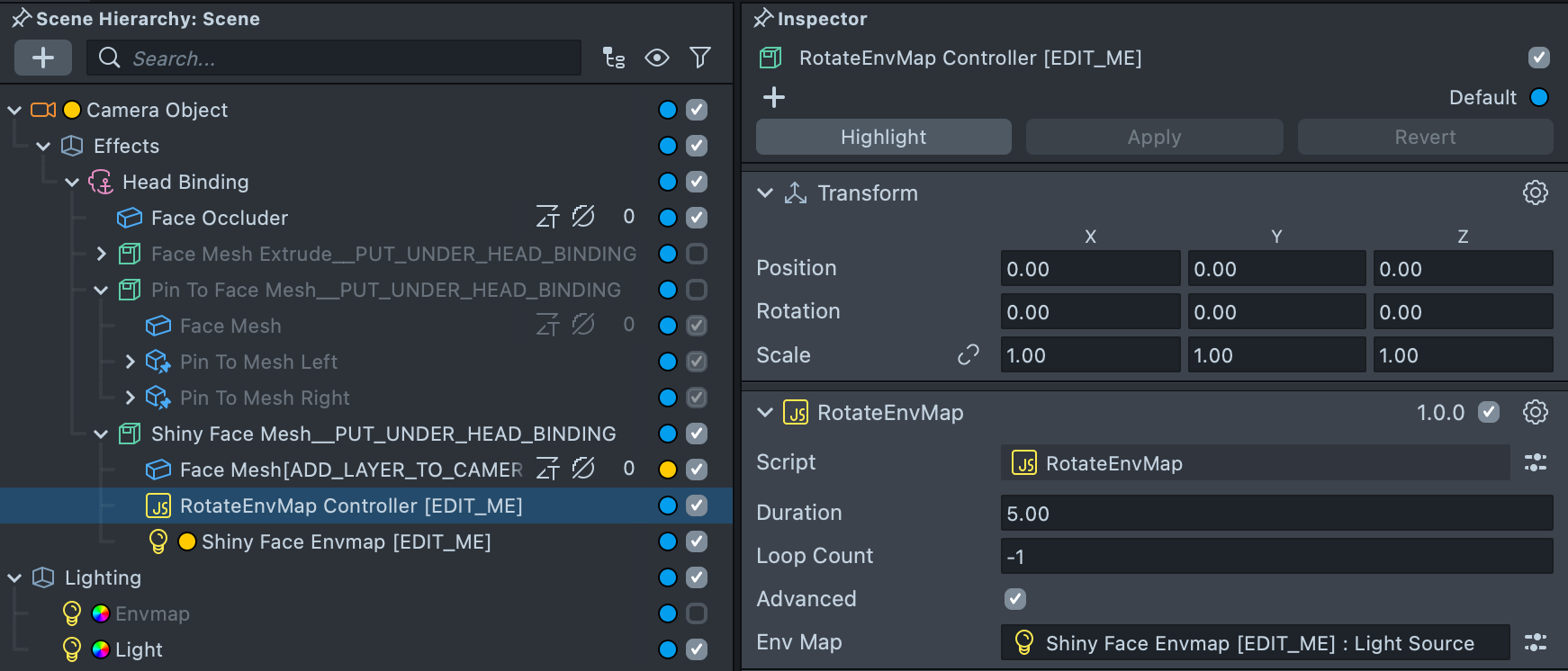This screenshot has height=671, width=1568.
Task: Select Shiny Face Envmap [EDIT_ME] in hierarchy
Action: 346,541
